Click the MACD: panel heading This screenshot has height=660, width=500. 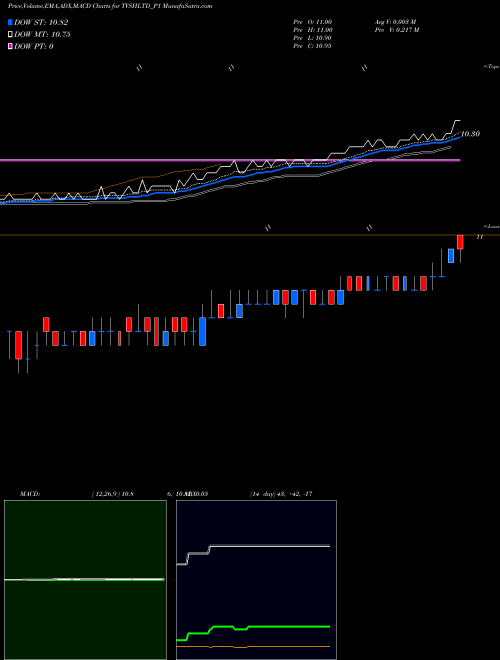point(29,494)
